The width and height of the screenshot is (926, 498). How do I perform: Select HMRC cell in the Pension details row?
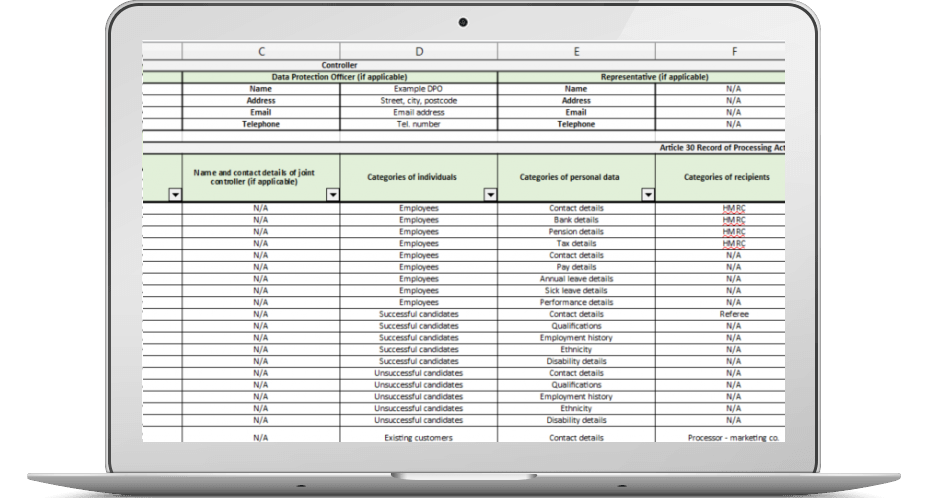(720, 232)
